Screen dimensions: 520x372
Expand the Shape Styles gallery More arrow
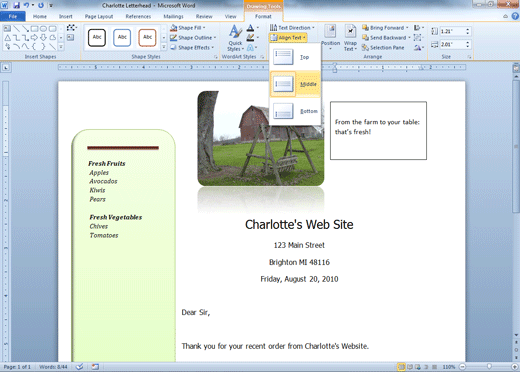164,47
